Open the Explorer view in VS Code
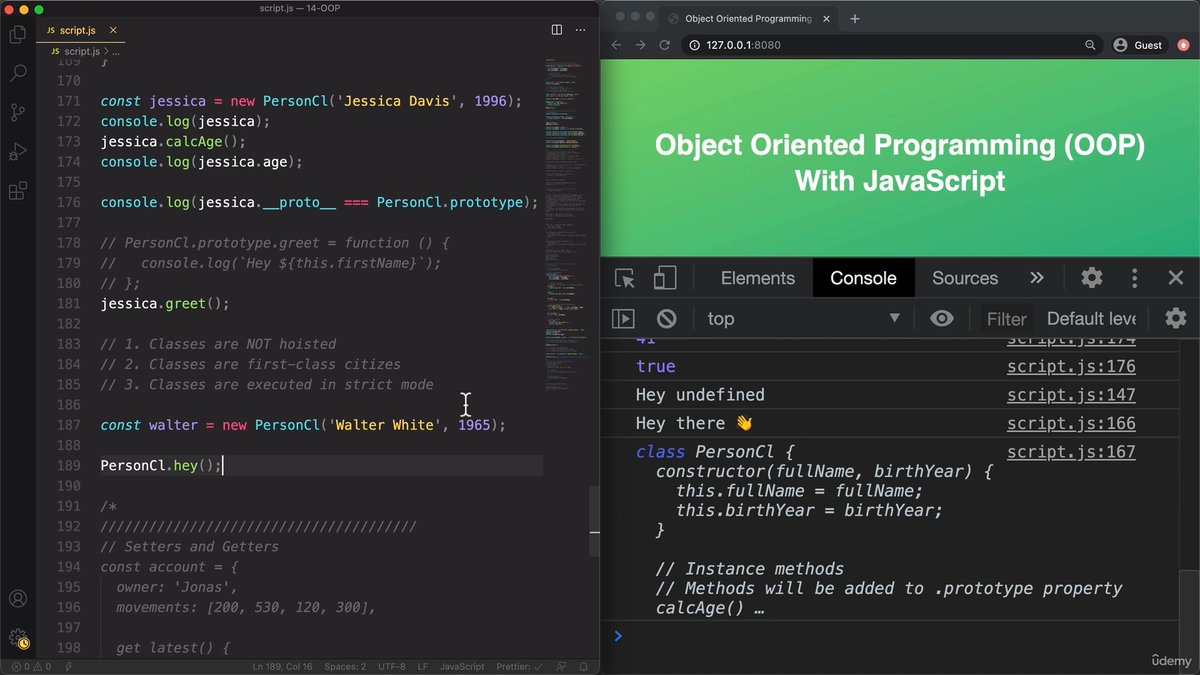Viewport: 1200px width, 675px height. (x=17, y=35)
